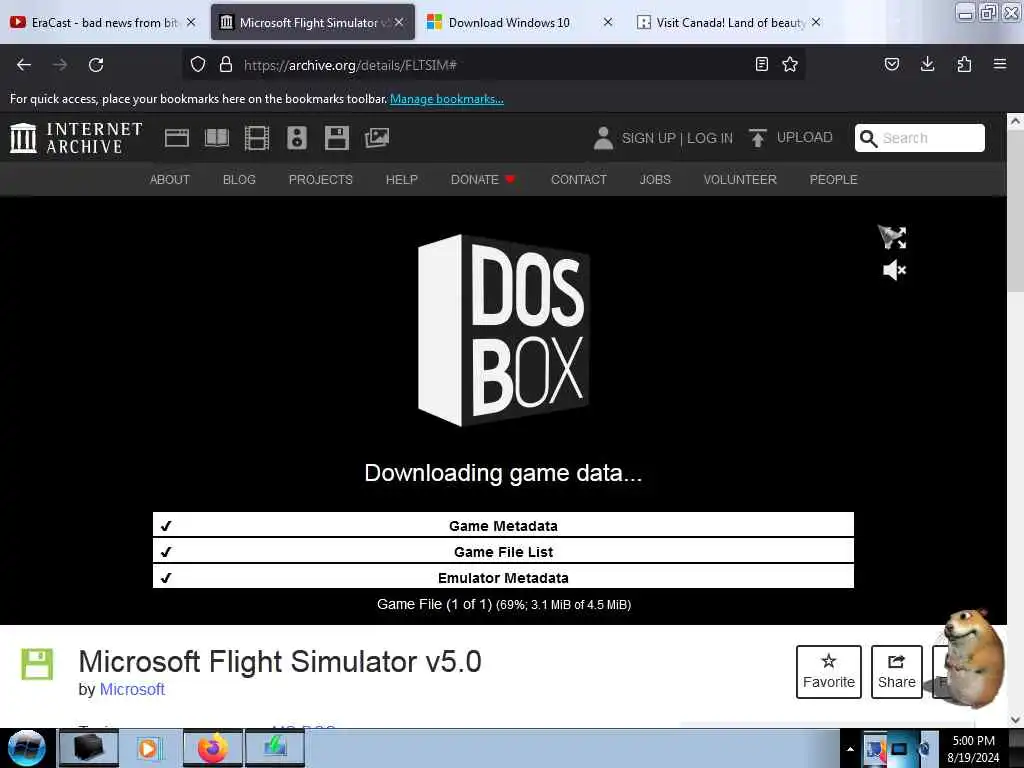Open the Audio speaker icon
The image size is (1024, 768).
click(x=296, y=138)
